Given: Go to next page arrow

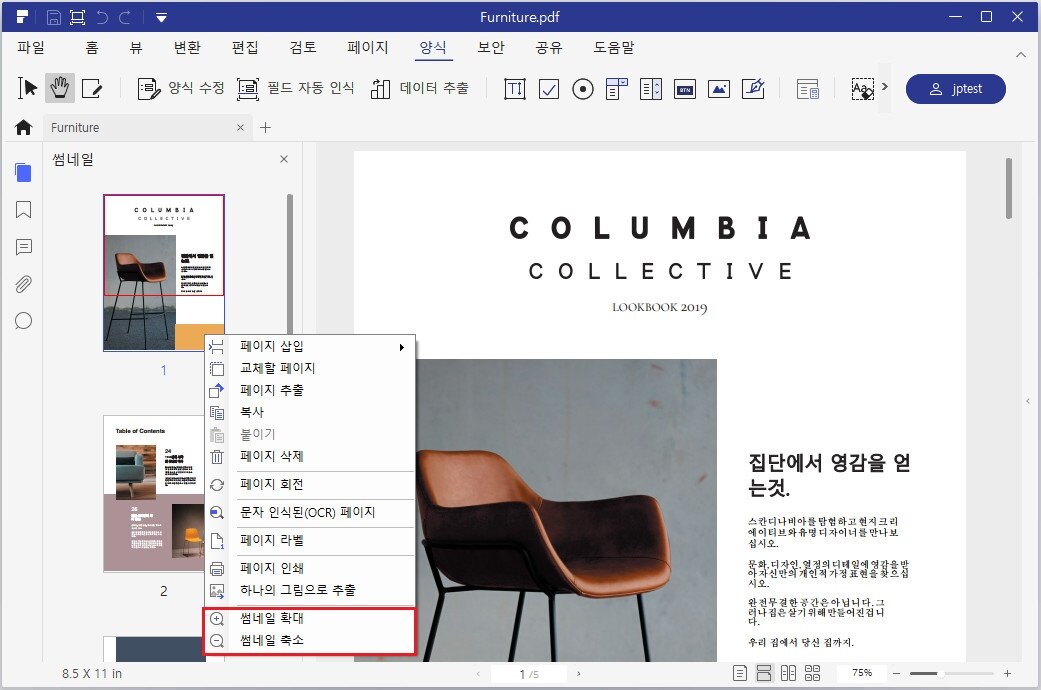Looking at the screenshot, I should point(579,674).
